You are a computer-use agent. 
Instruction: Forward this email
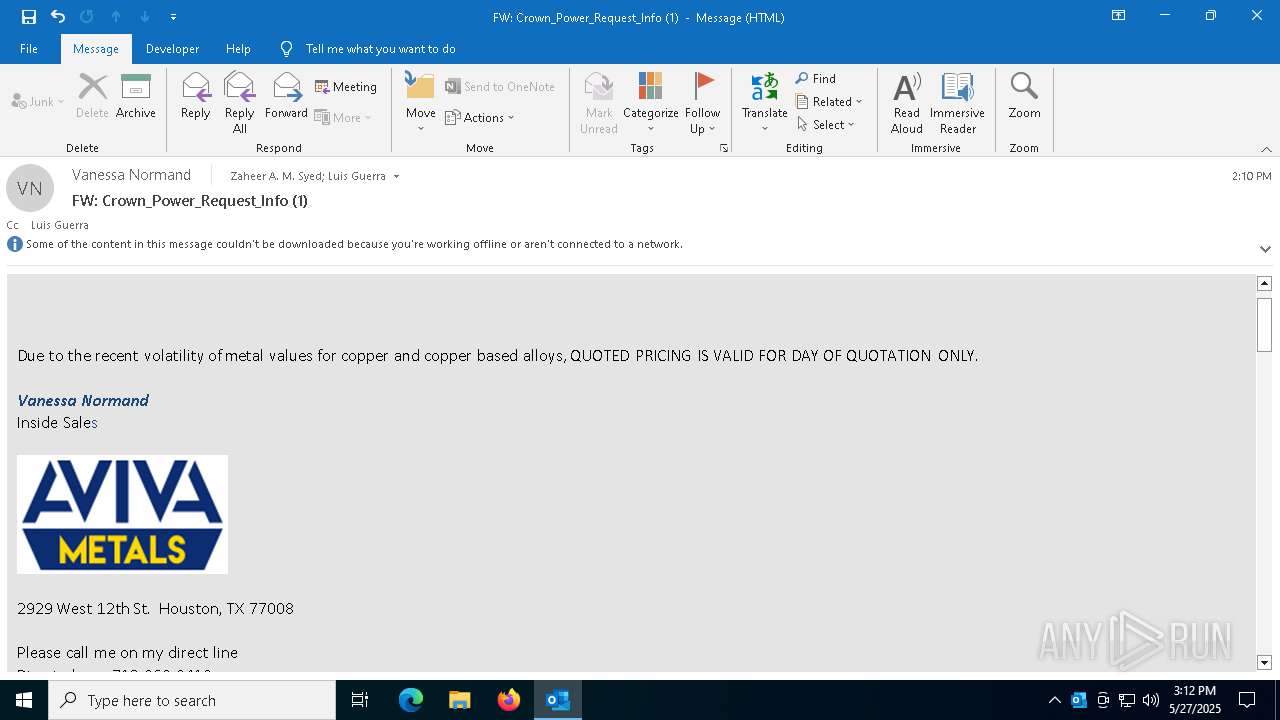(286, 97)
